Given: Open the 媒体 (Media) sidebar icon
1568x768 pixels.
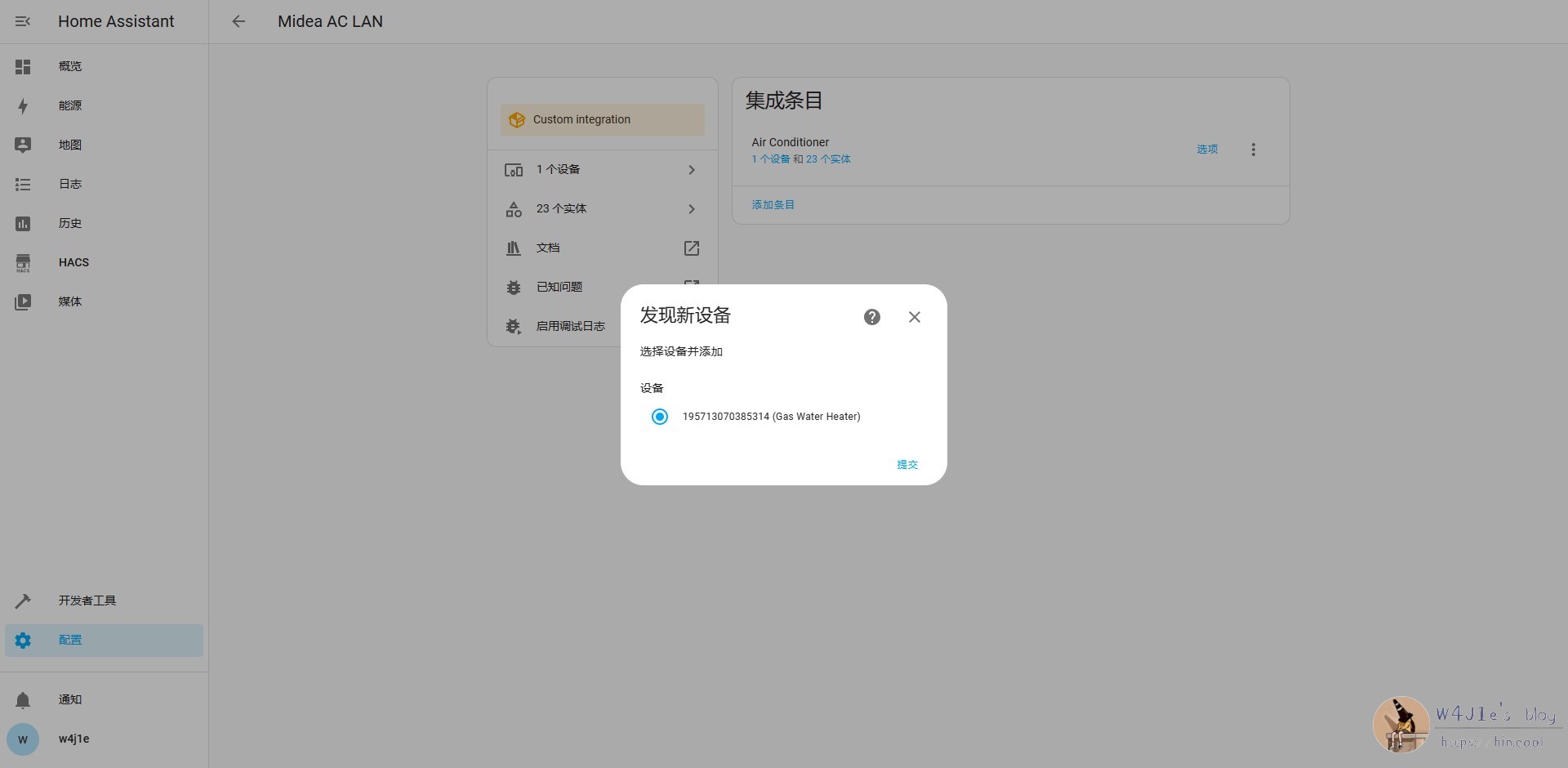Looking at the screenshot, I should 23,301.
